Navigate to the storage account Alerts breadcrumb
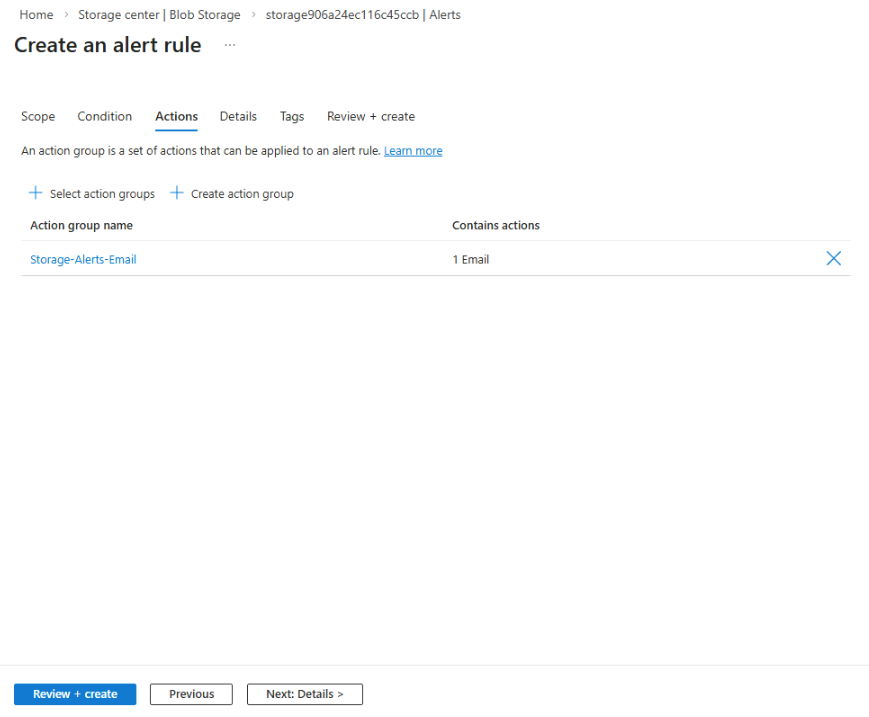The height and width of the screenshot is (717, 869). (363, 15)
